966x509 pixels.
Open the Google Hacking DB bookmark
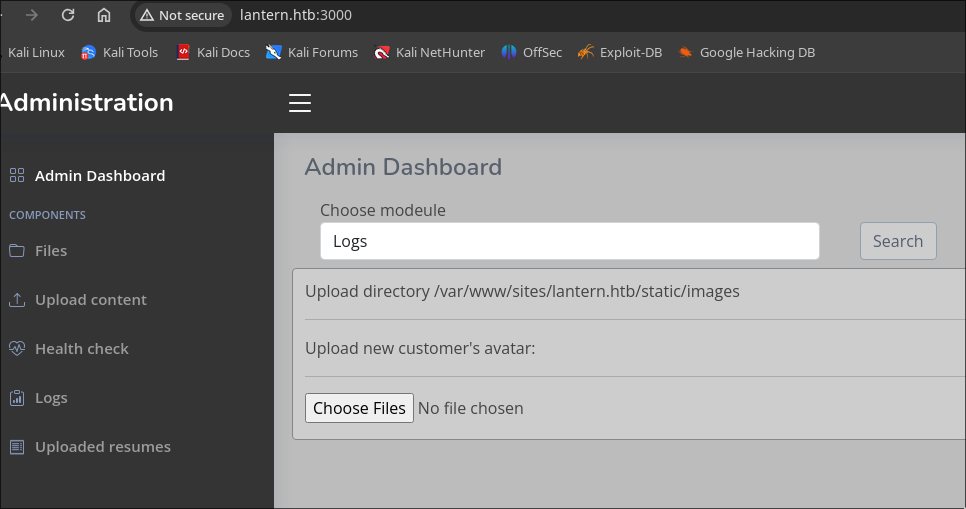[x=746, y=52]
